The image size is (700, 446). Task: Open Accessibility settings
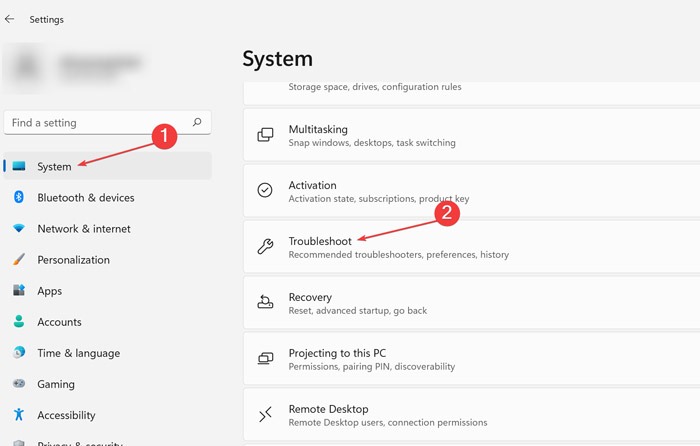point(66,415)
